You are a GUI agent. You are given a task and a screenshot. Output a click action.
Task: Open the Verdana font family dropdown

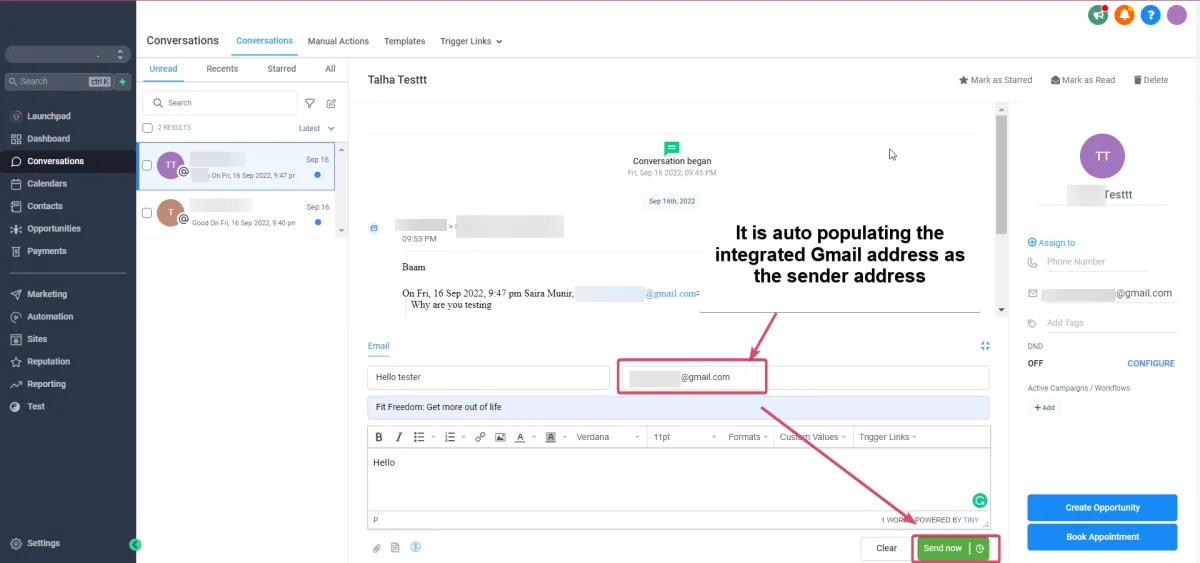click(608, 437)
